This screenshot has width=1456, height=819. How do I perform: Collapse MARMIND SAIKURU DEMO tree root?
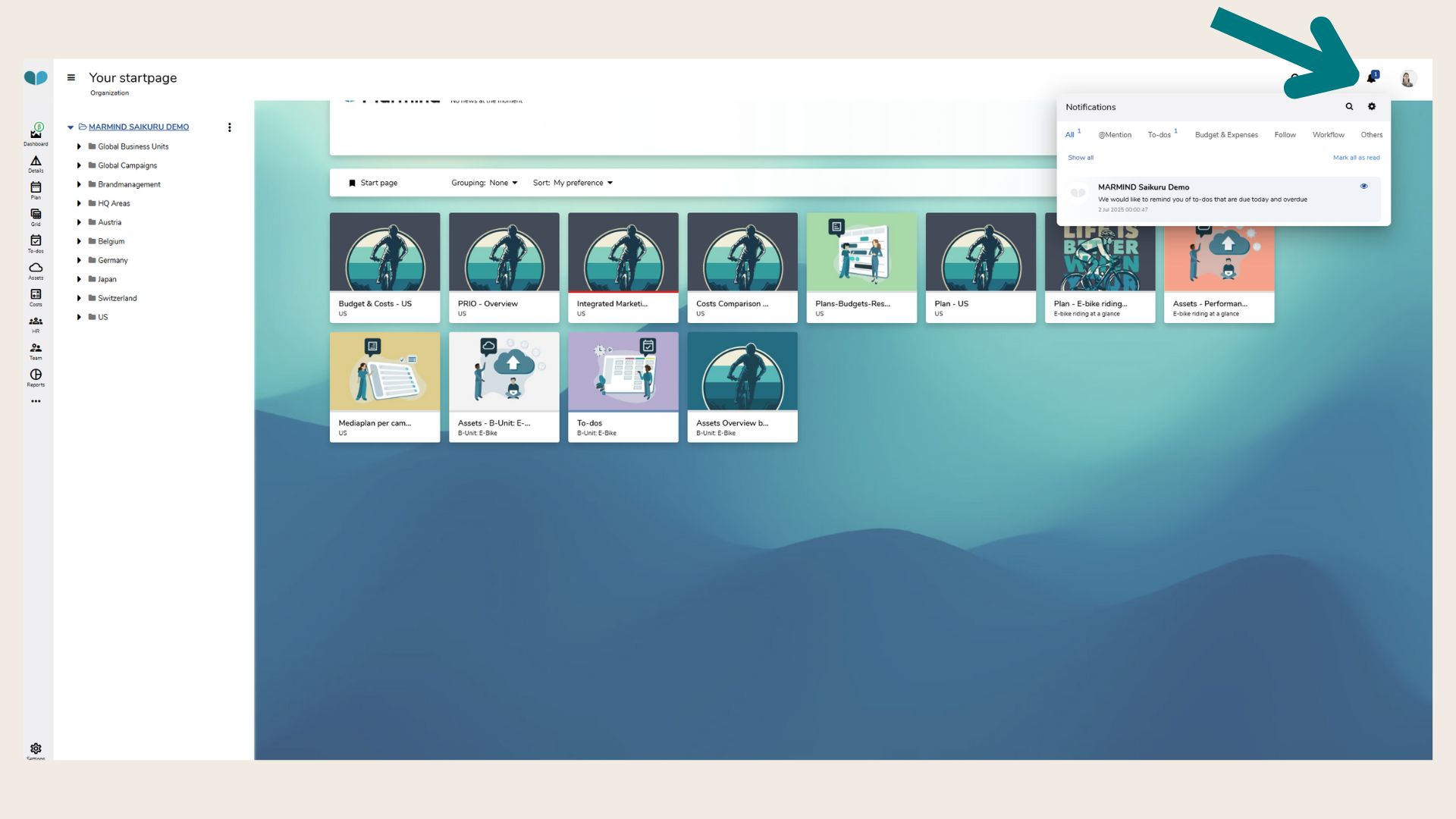[x=71, y=127]
